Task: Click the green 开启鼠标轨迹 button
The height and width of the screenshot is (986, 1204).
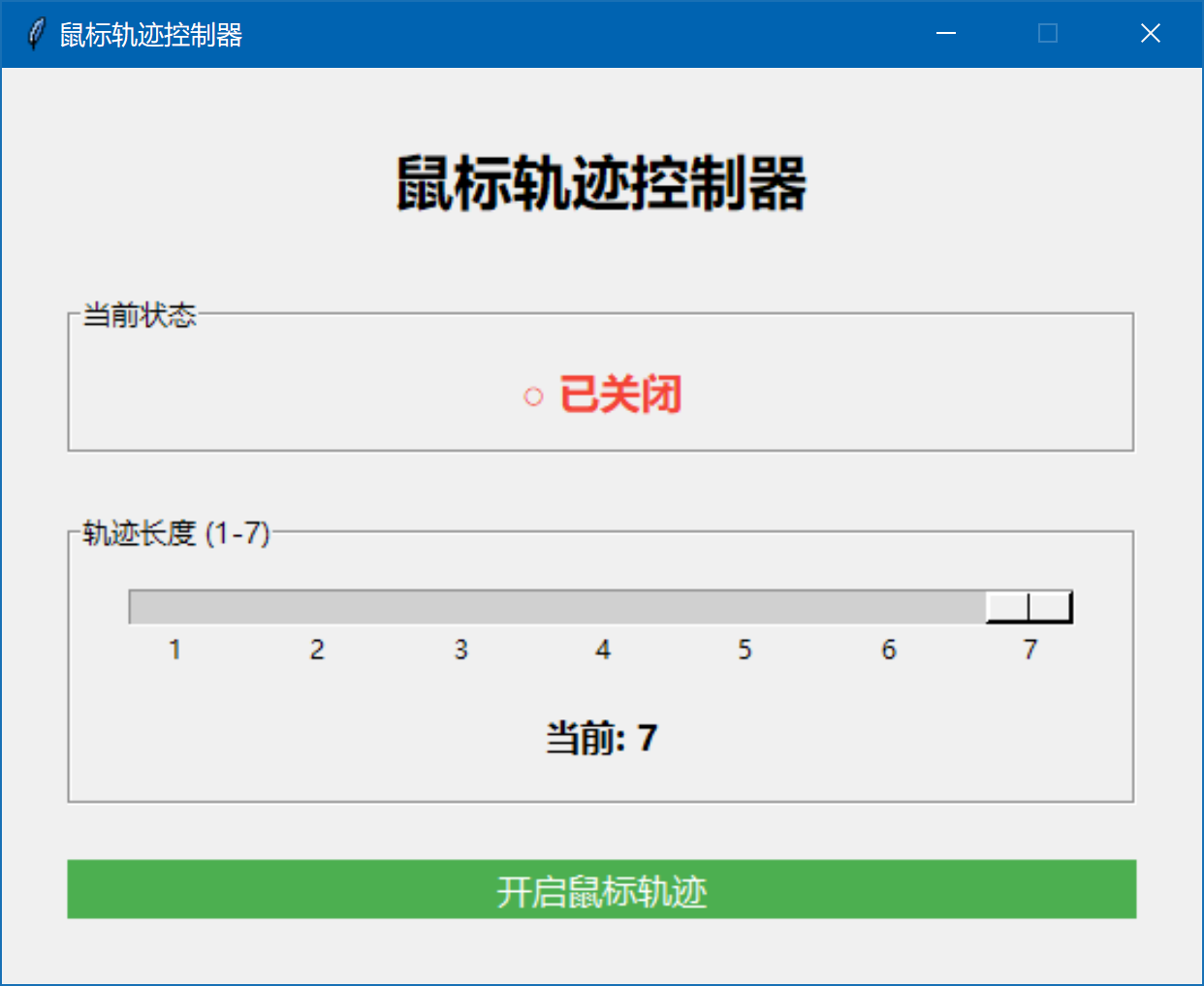Action: [x=601, y=889]
